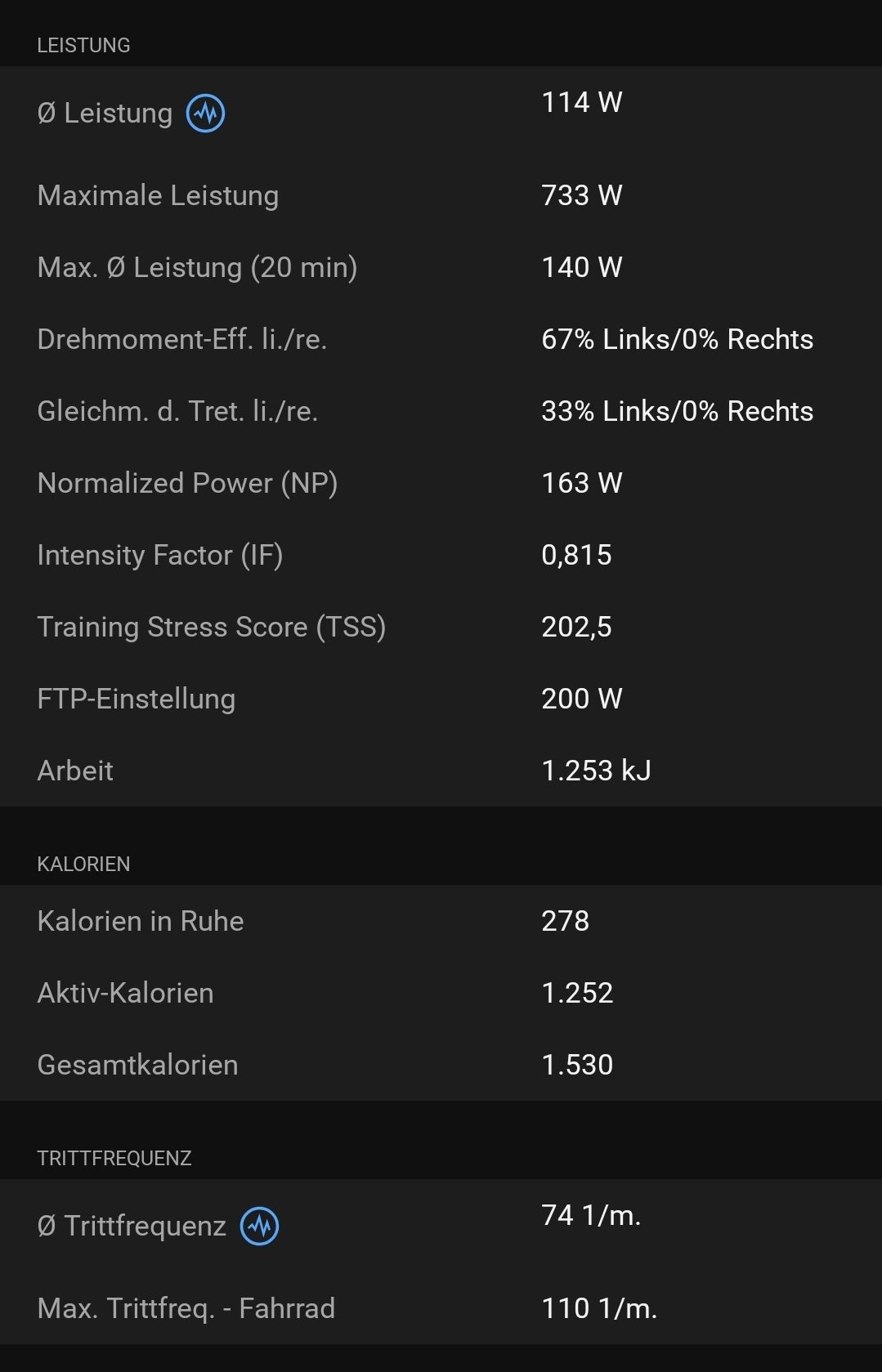The width and height of the screenshot is (882, 1372).
Task: Select the KALORIEN section header
Action: 83,864
